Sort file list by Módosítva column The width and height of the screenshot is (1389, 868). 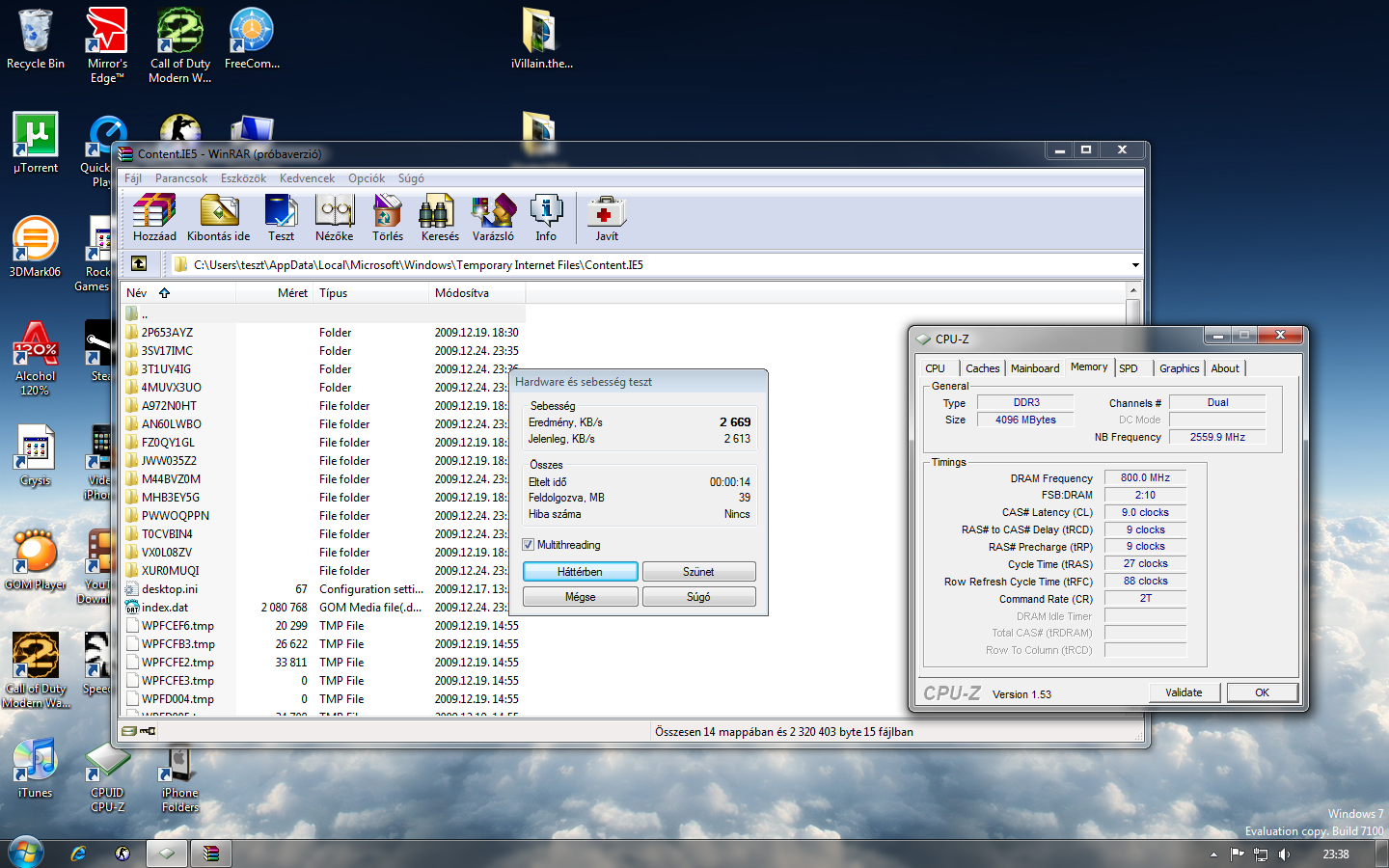coord(477,293)
